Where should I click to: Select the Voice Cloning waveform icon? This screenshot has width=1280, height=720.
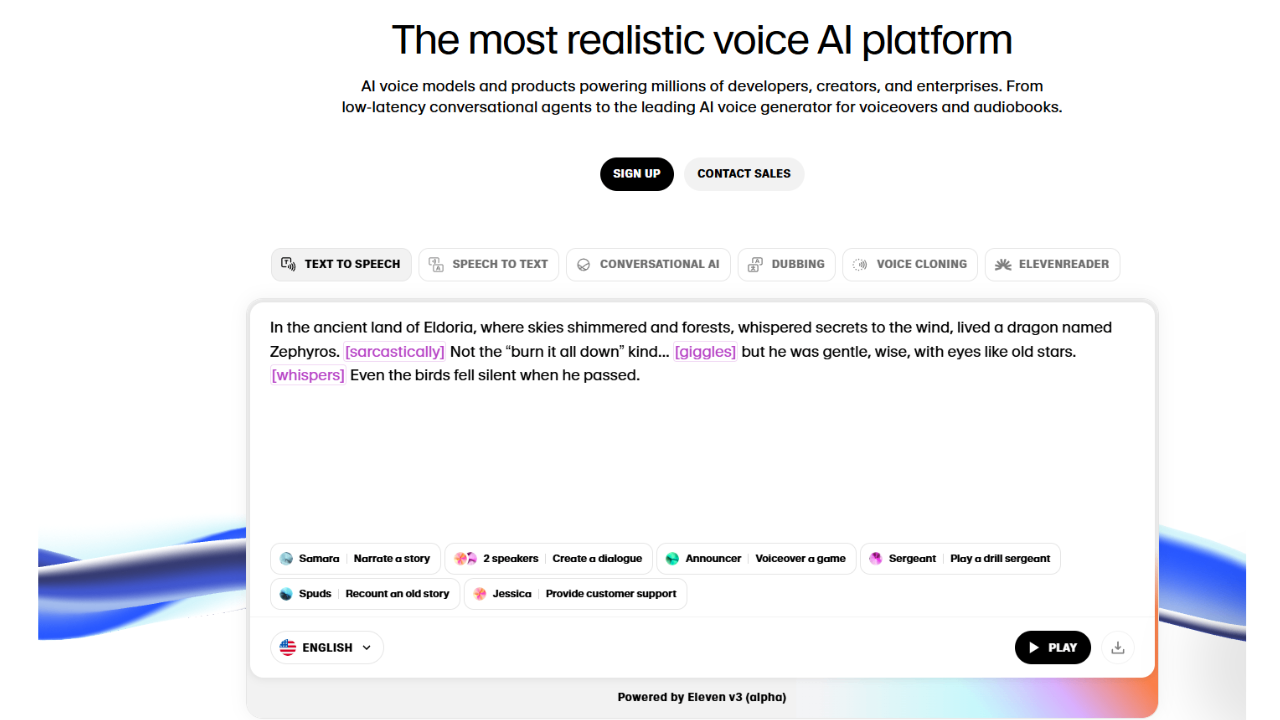(x=858, y=264)
